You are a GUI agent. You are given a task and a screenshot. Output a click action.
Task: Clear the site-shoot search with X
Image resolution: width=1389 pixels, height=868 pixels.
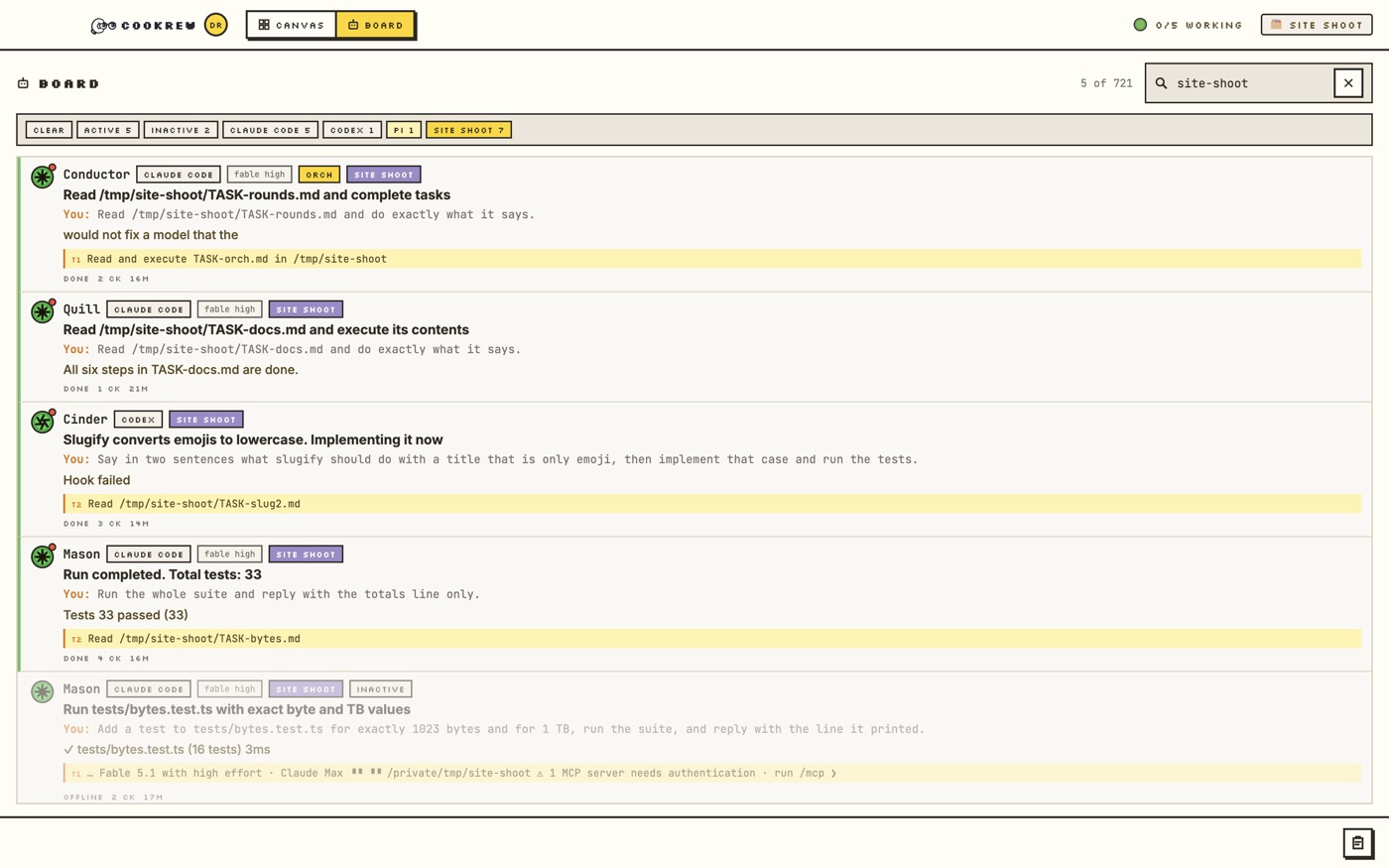pyautogui.click(x=1348, y=83)
